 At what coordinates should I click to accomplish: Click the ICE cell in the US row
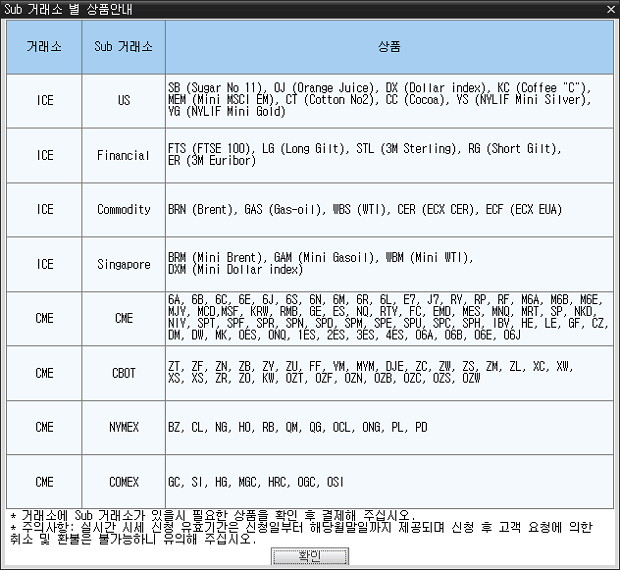[x=44, y=101]
